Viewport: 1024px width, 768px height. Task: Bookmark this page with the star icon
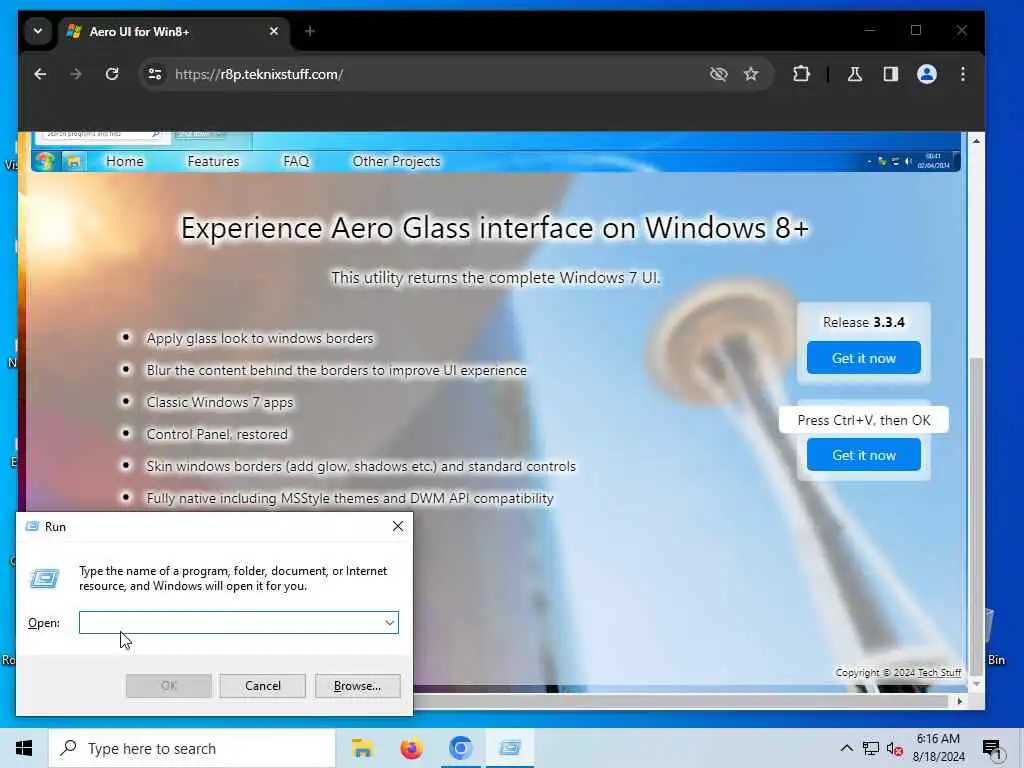click(x=751, y=74)
